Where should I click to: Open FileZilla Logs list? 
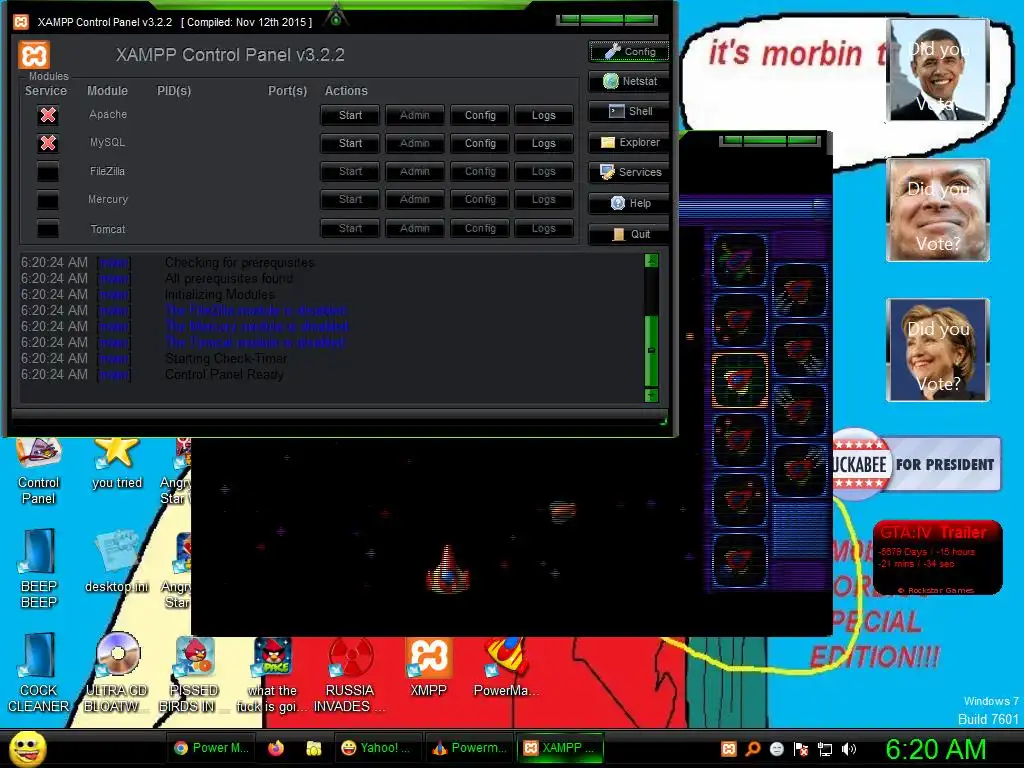pos(543,171)
